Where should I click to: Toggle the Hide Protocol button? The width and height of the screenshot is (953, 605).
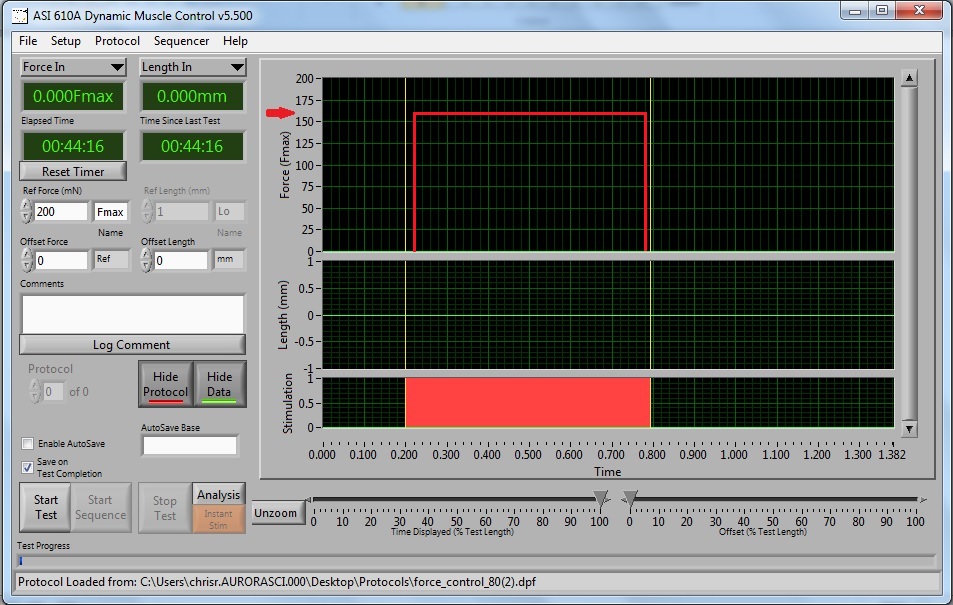coord(165,384)
